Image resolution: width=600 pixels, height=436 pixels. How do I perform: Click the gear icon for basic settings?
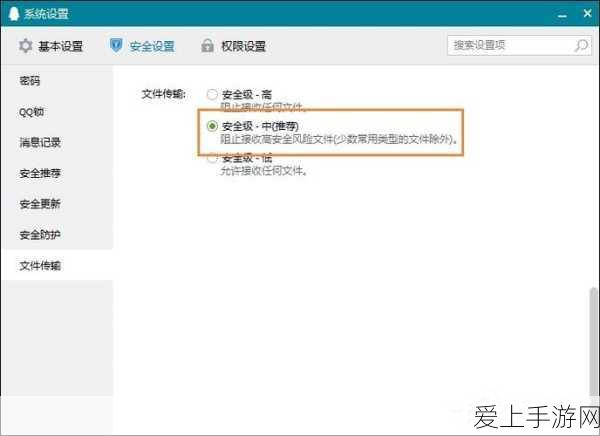tap(26, 46)
